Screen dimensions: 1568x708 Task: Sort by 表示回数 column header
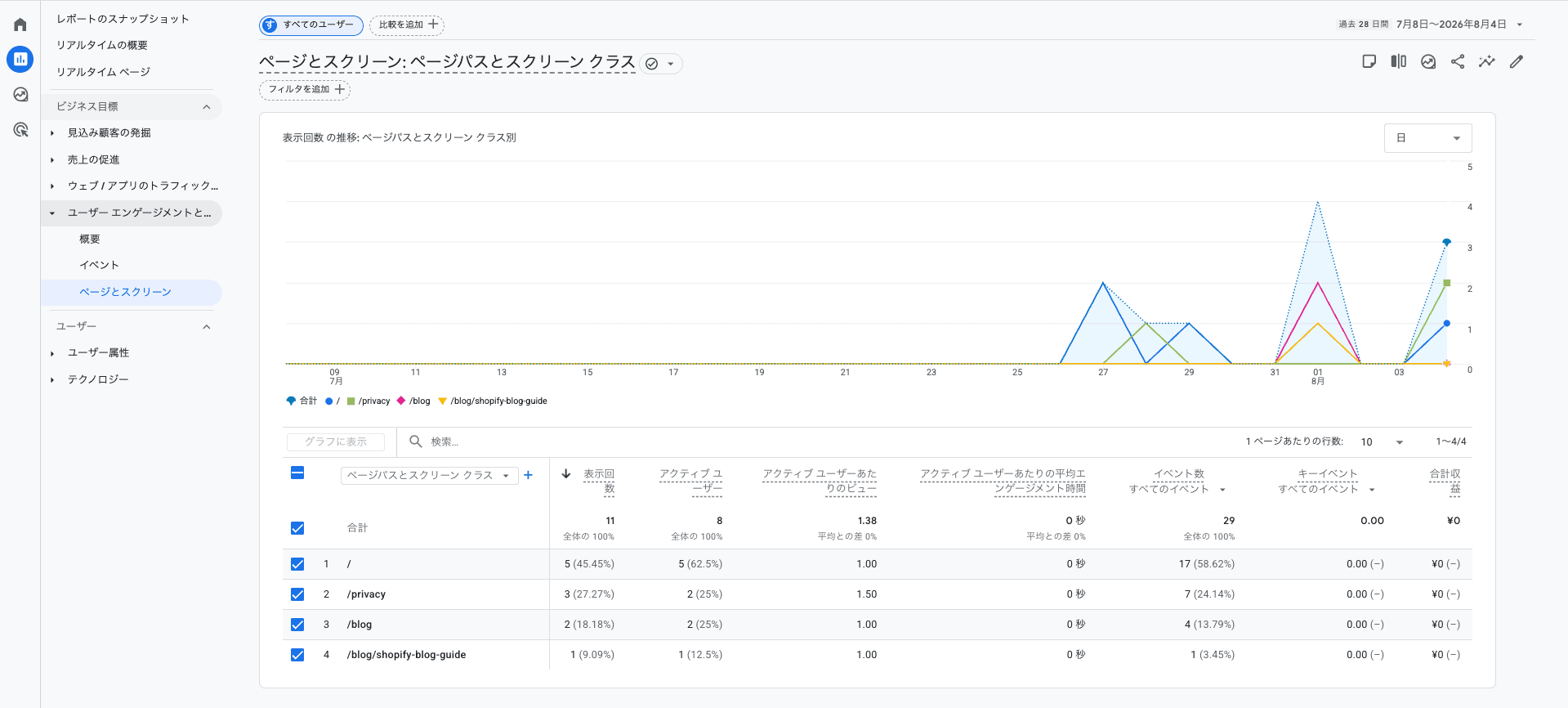(598, 481)
